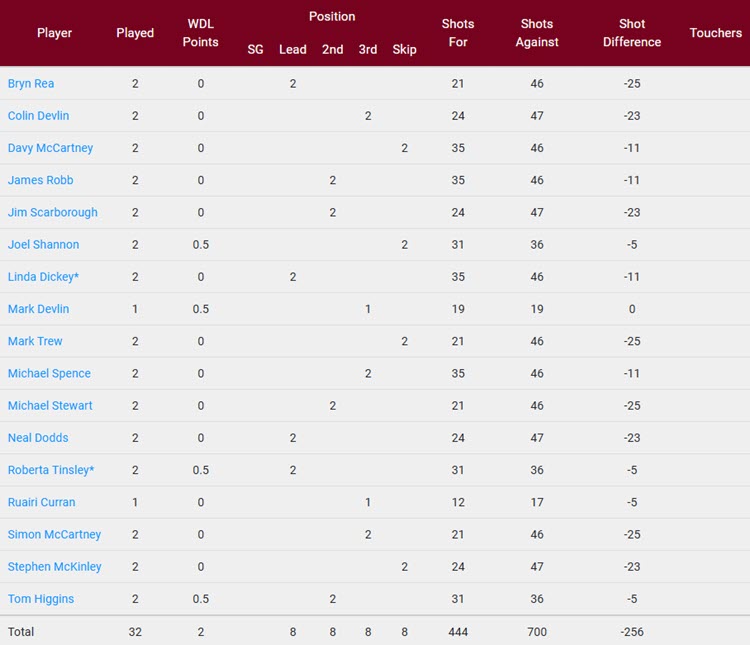The width and height of the screenshot is (750, 645).
Task: Select the Mark Devlin player link
Action: pos(38,309)
